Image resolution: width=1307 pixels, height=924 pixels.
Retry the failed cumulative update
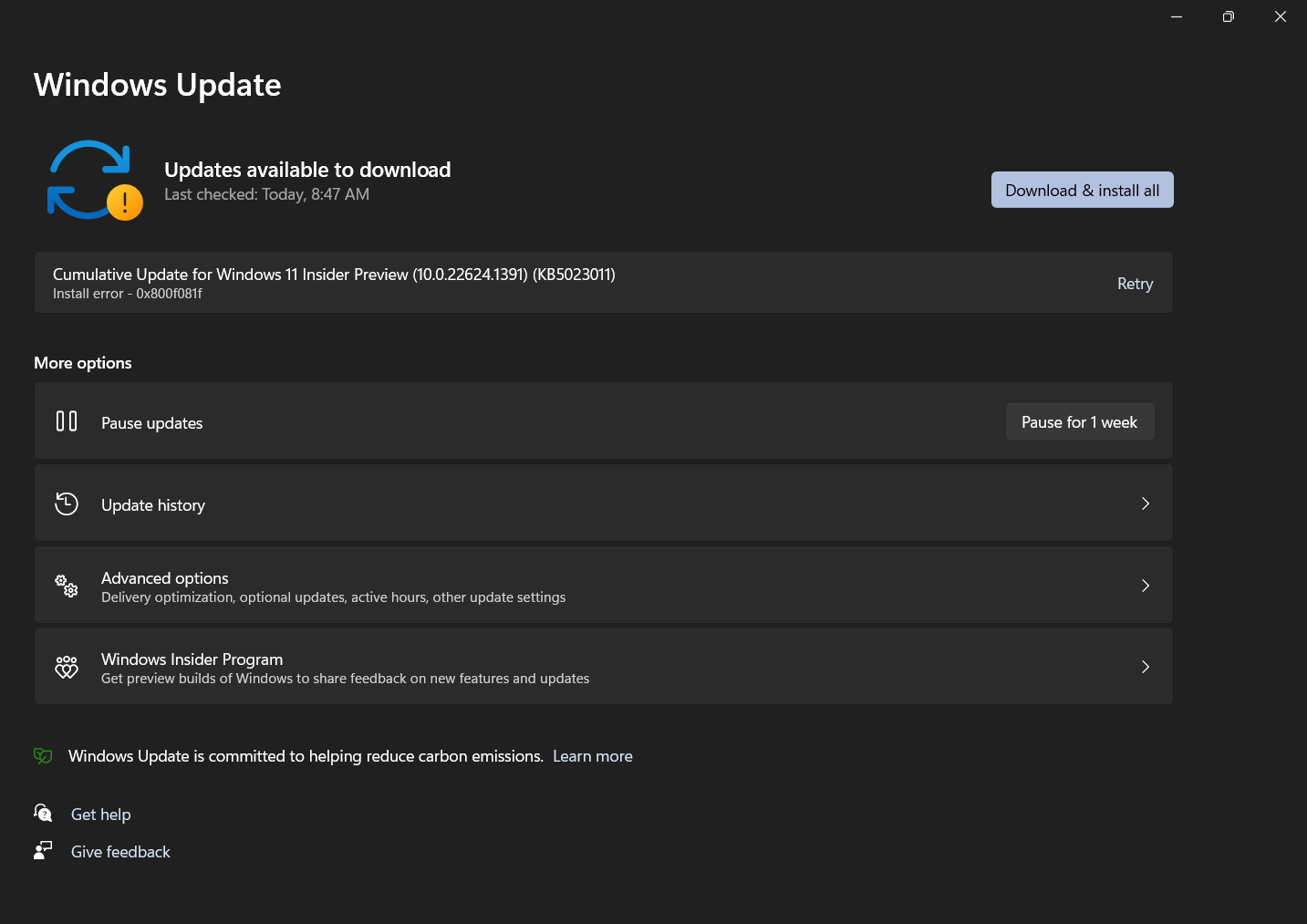click(x=1135, y=284)
